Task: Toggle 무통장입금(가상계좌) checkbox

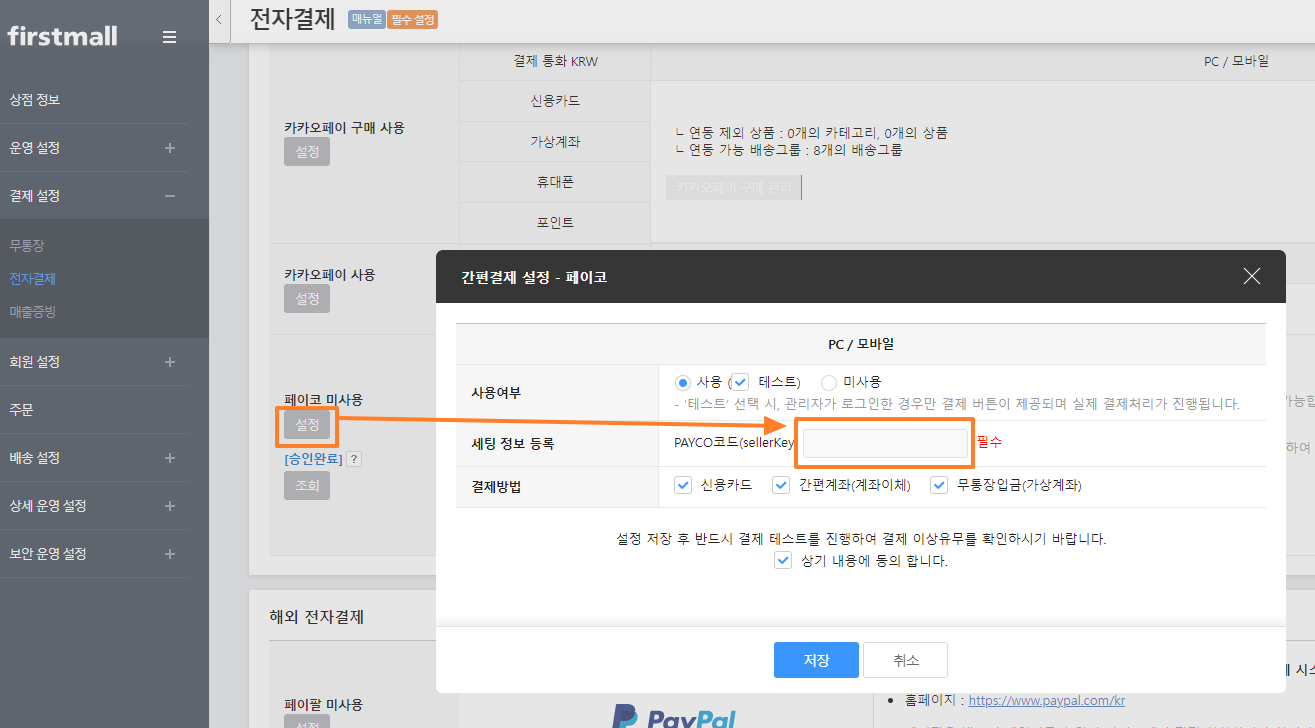Action: click(x=939, y=485)
